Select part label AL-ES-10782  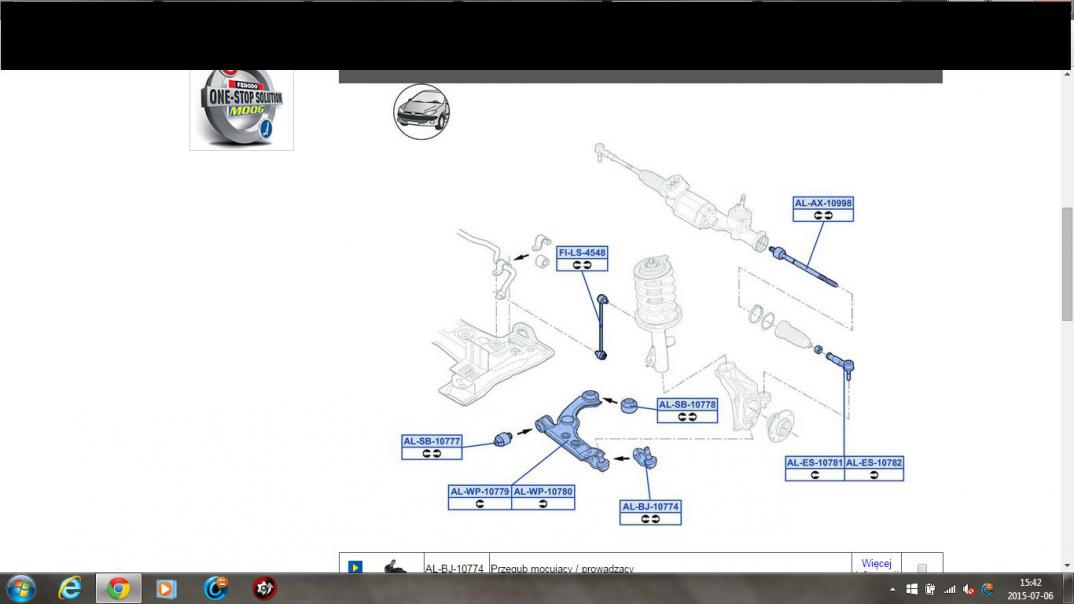pos(874,462)
